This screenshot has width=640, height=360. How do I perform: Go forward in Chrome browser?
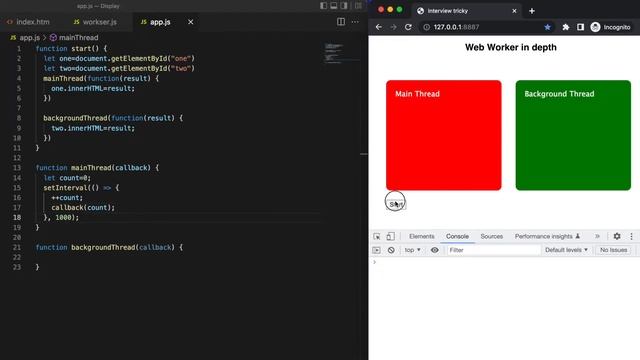click(393, 27)
